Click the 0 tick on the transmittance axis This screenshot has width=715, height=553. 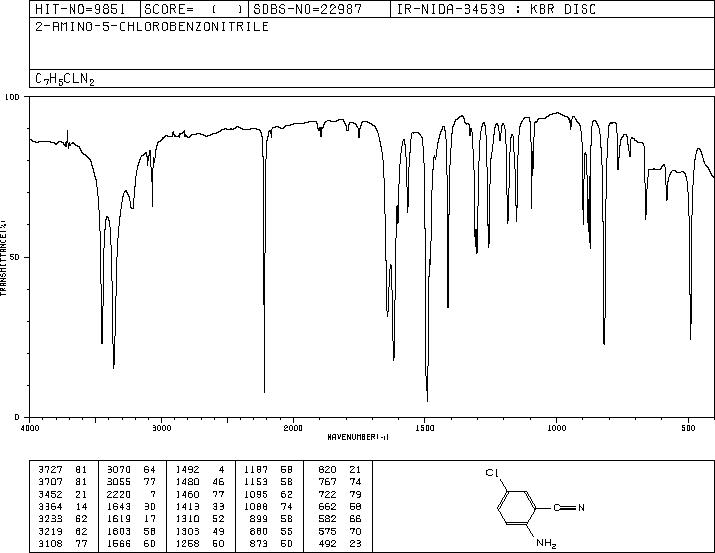coord(17,417)
